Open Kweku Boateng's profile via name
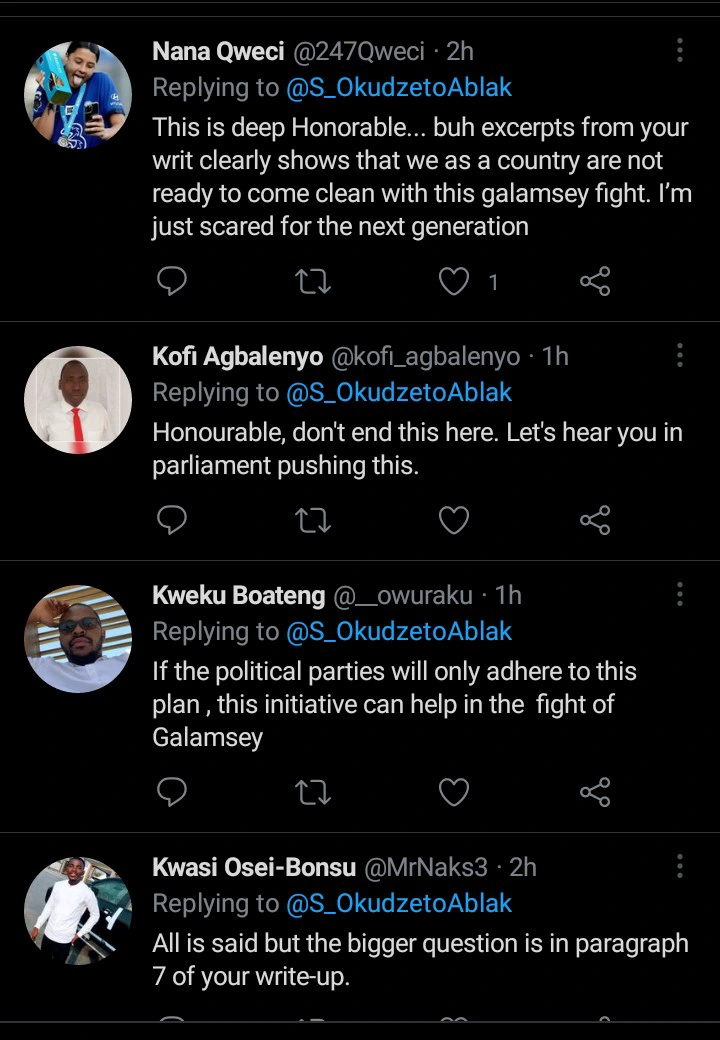This screenshot has width=720, height=1040. pyautogui.click(x=238, y=596)
